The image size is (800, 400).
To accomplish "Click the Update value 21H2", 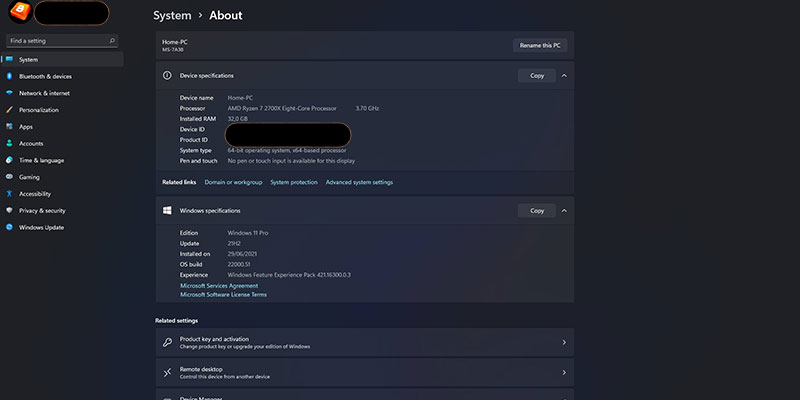I will [x=234, y=243].
